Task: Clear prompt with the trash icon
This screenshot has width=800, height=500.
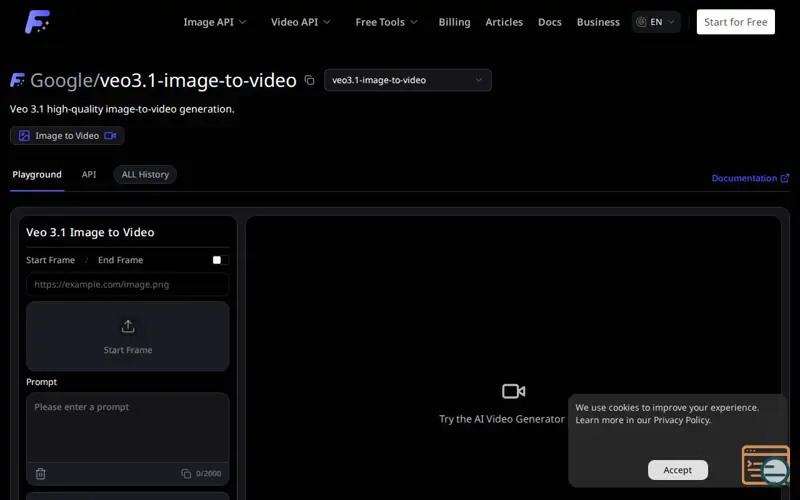Action: (41, 473)
